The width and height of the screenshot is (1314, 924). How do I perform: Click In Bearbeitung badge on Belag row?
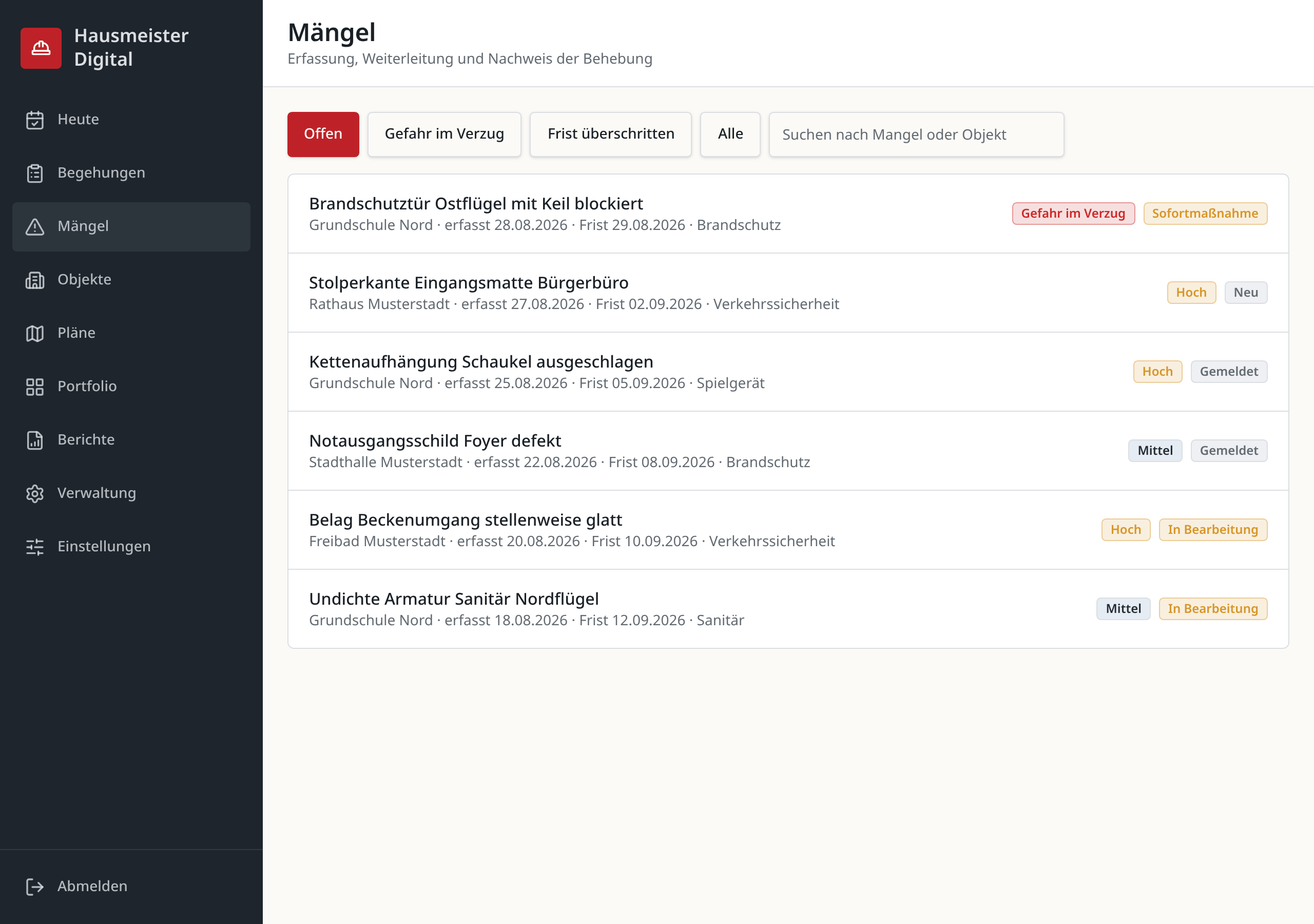tap(1213, 530)
